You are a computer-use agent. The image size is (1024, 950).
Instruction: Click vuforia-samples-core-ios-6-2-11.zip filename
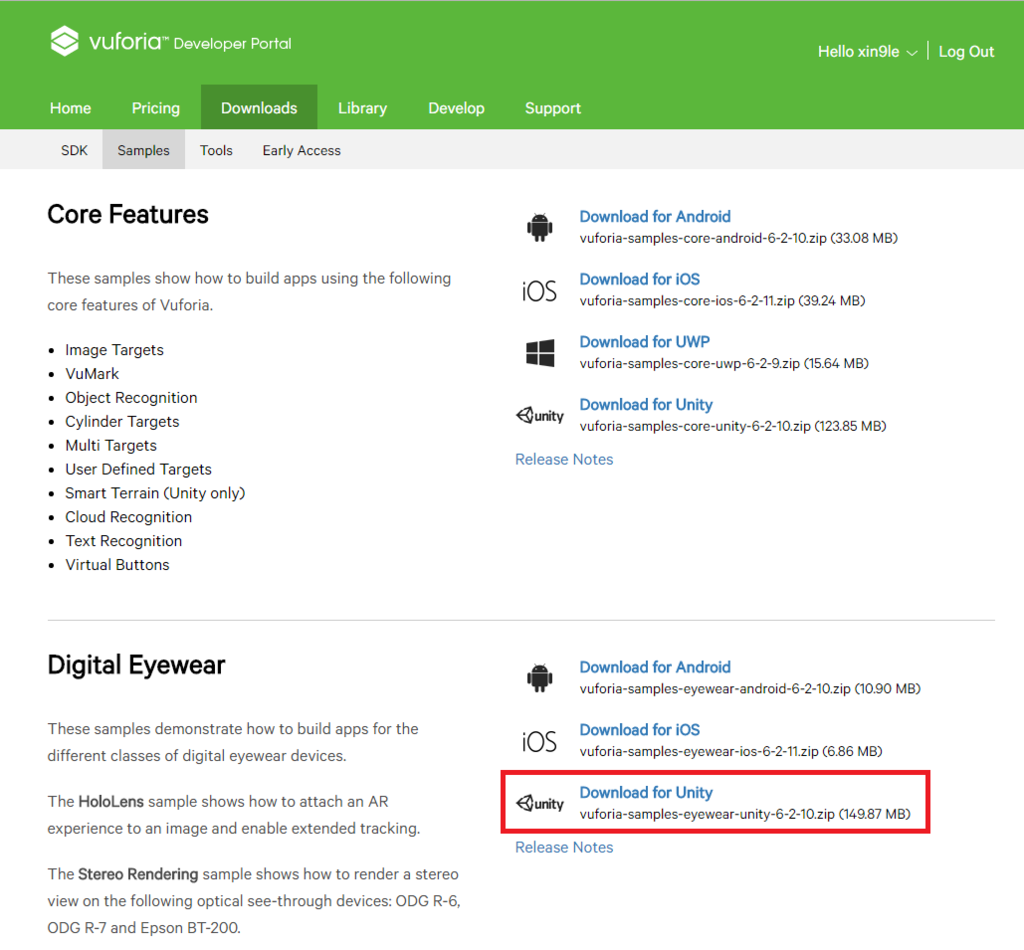click(x=687, y=301)
